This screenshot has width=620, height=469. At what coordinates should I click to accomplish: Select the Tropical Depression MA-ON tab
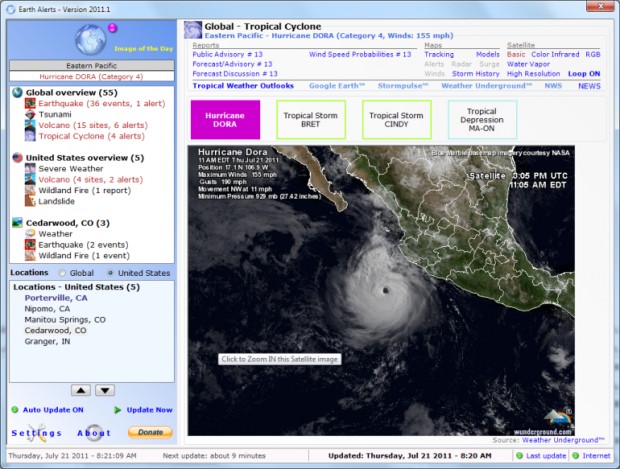pyautogui.click(x=482, y=119)
